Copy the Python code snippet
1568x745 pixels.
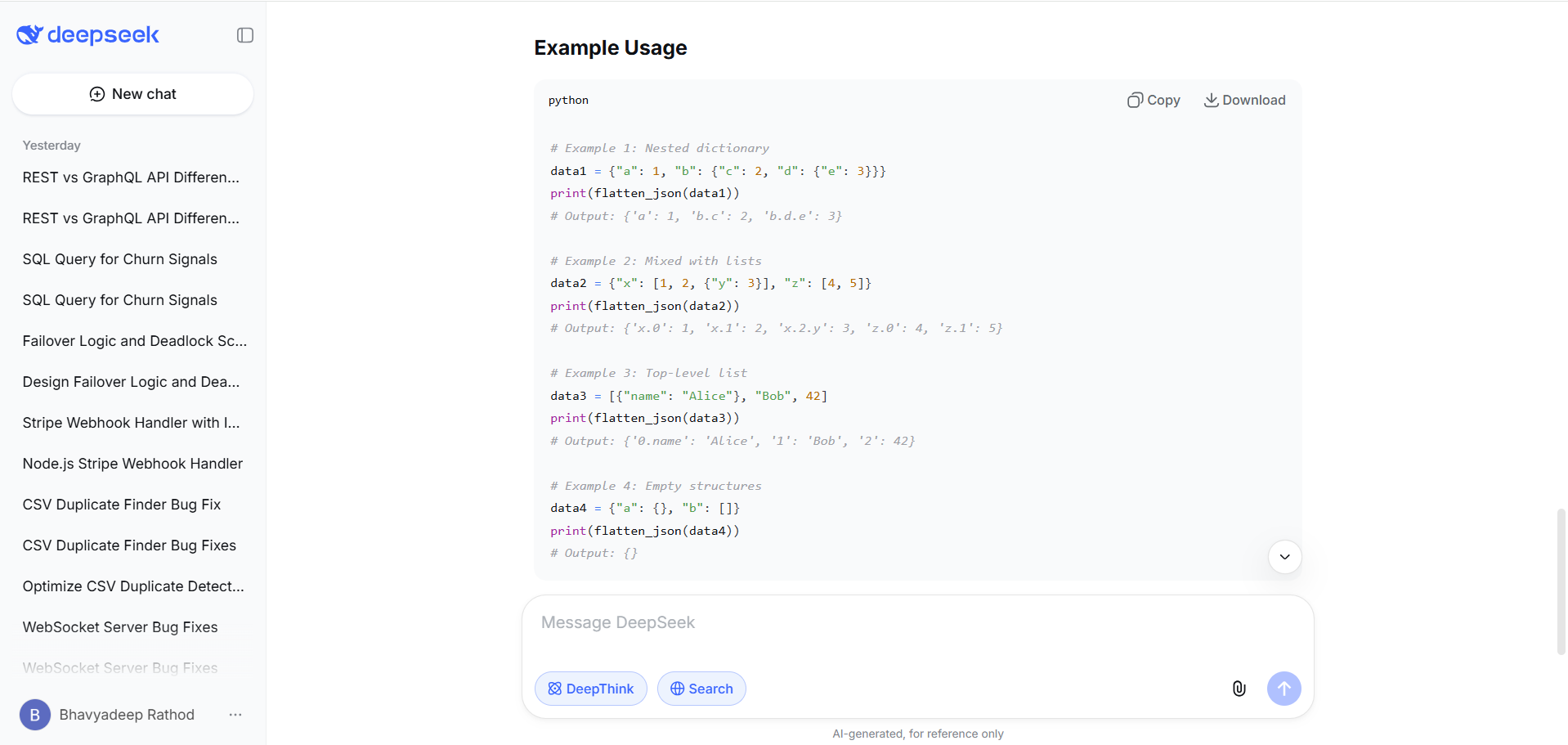tap(1153, 100)
